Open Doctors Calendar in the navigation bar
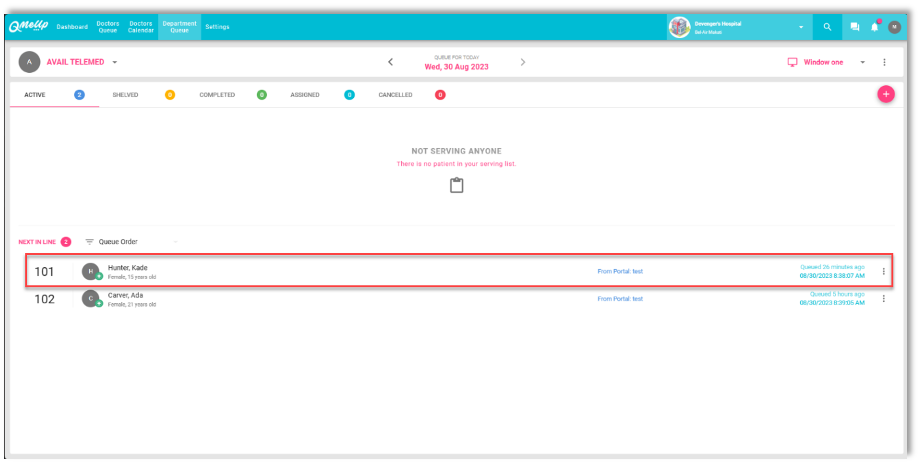Viewport: 920px width, 464px height. 140,27
